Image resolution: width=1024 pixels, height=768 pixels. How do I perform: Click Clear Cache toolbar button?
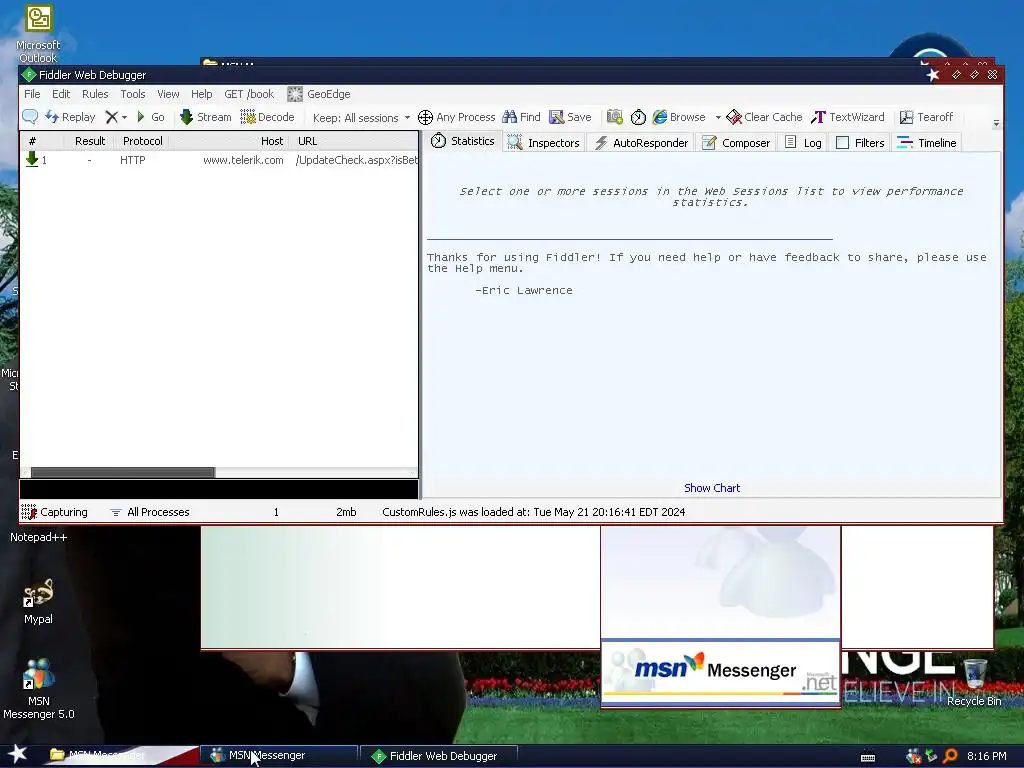764,117
